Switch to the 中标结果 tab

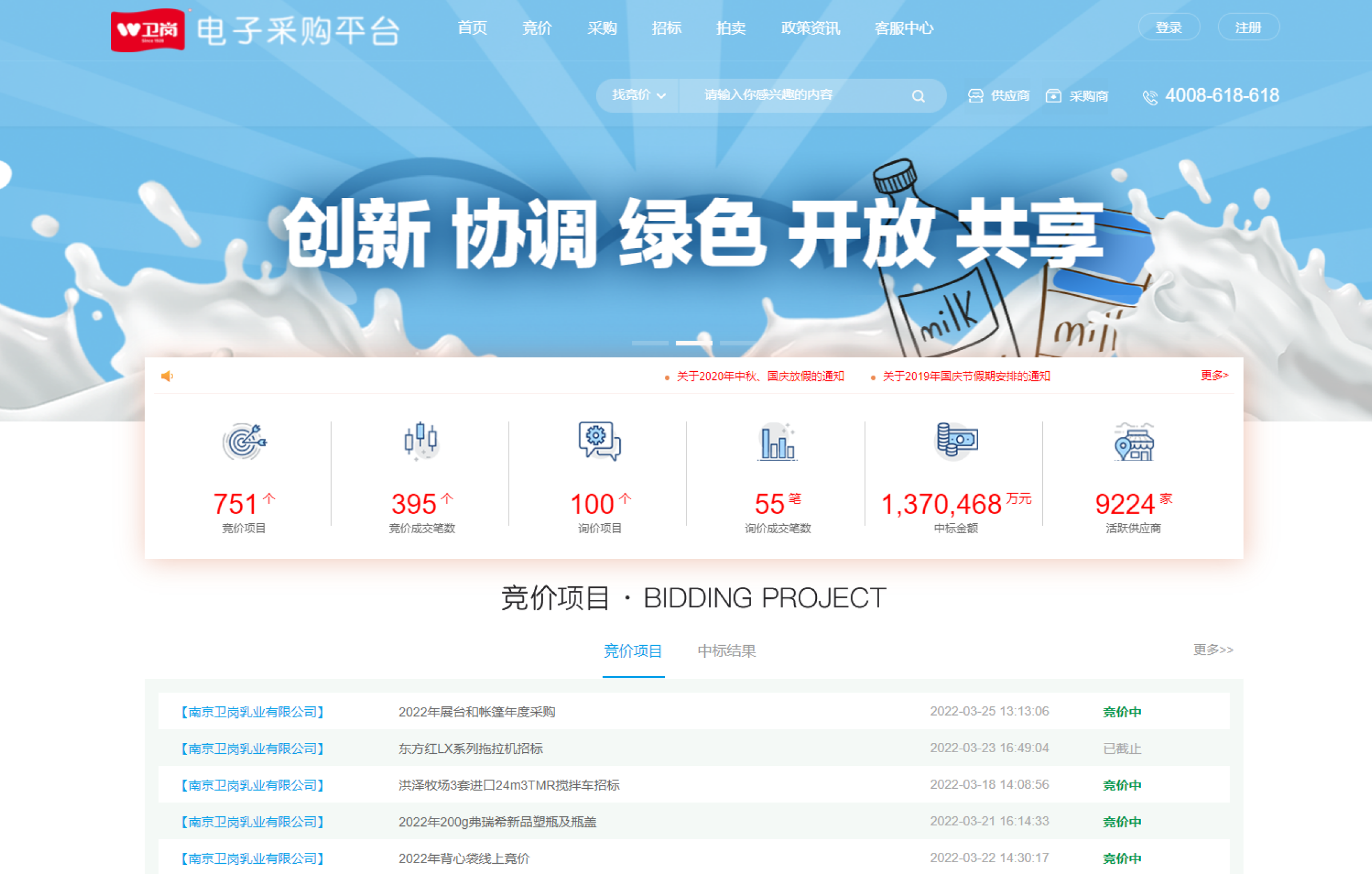pyautogui.click(x=727, y=651)
